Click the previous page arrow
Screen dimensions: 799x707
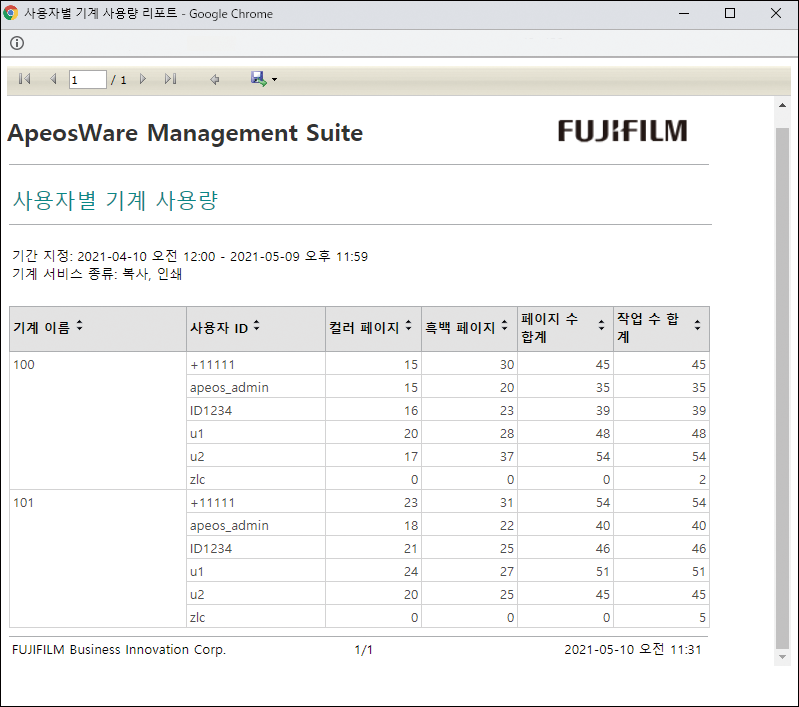pyautogui.click(x=53, y=79)
